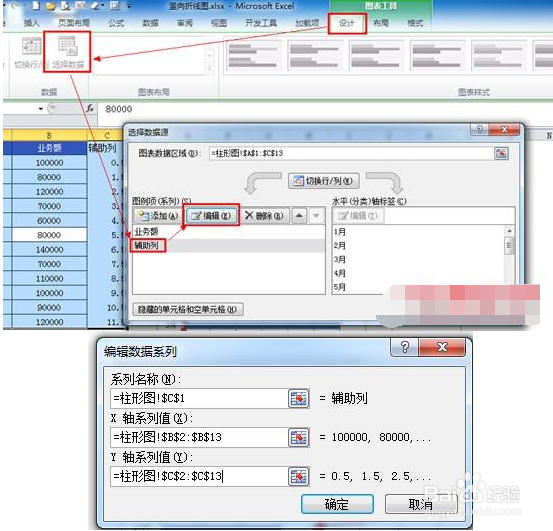The height and width of the screenshot is (531, 553).
Task: Click the 业务额 header cell
Action: 49,148
